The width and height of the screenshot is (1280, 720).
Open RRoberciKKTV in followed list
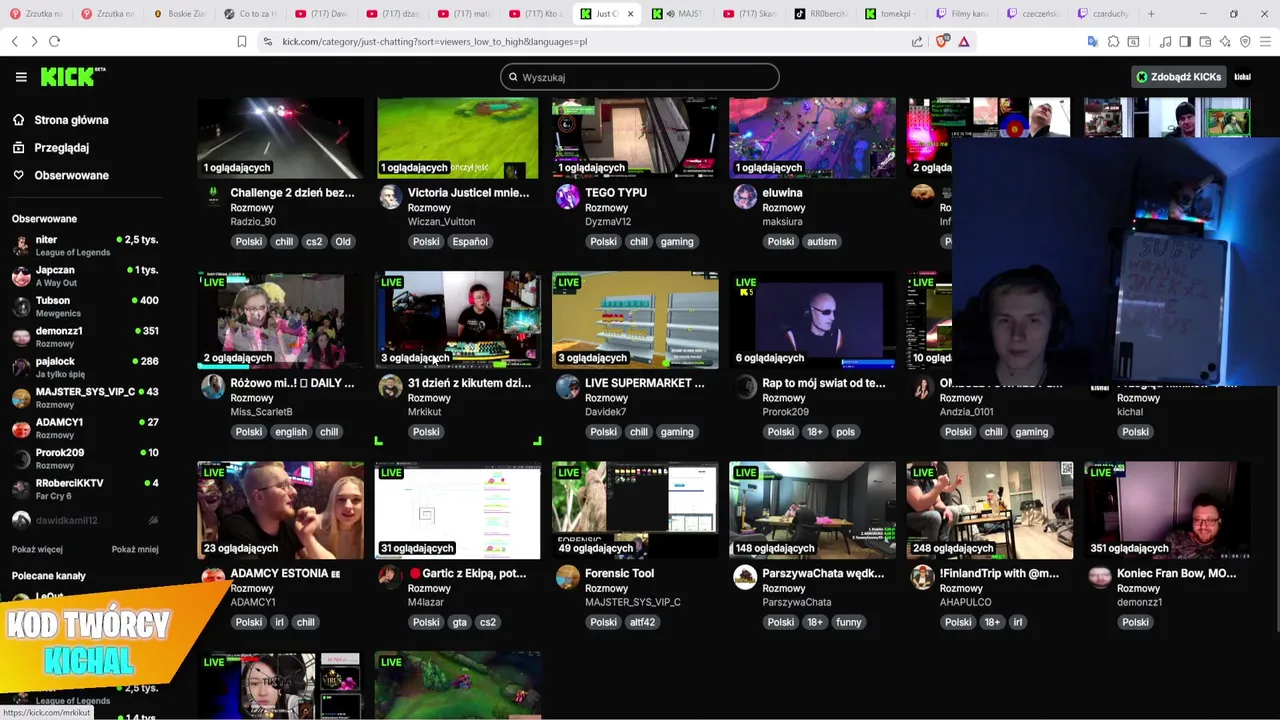(x=85, y=489)
